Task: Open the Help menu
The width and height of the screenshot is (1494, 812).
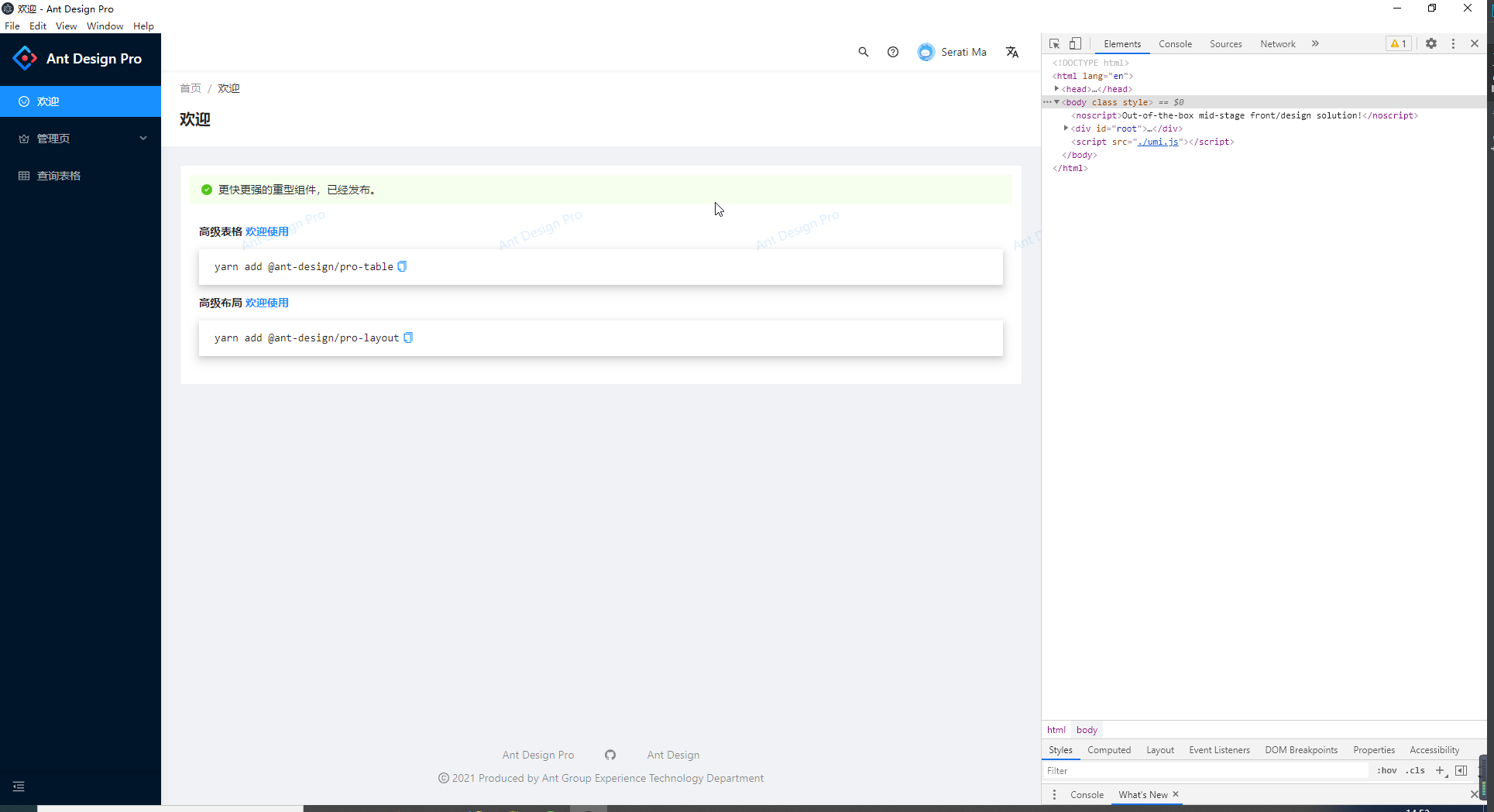Action: (143, 26)
